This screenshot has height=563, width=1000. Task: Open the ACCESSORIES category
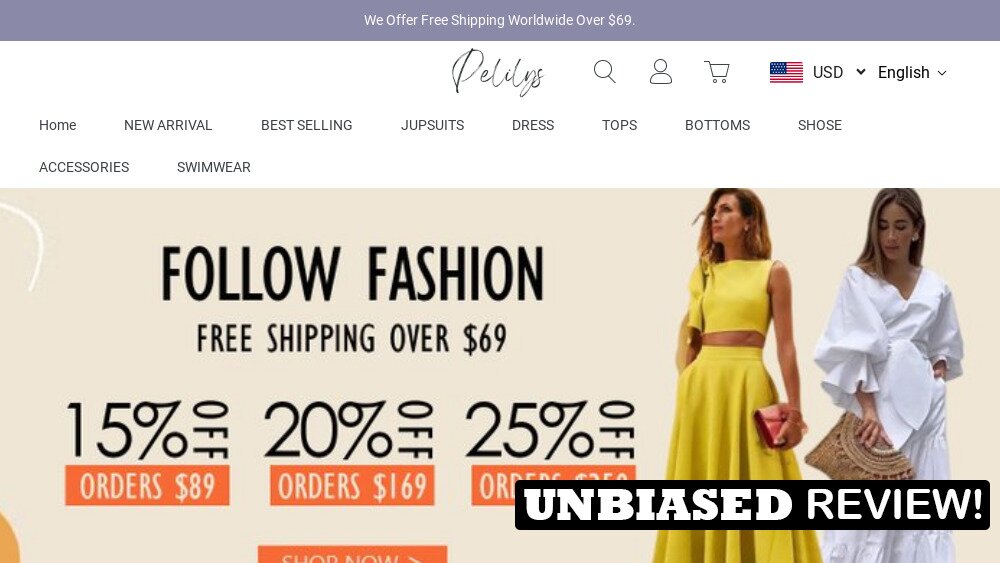84,167
